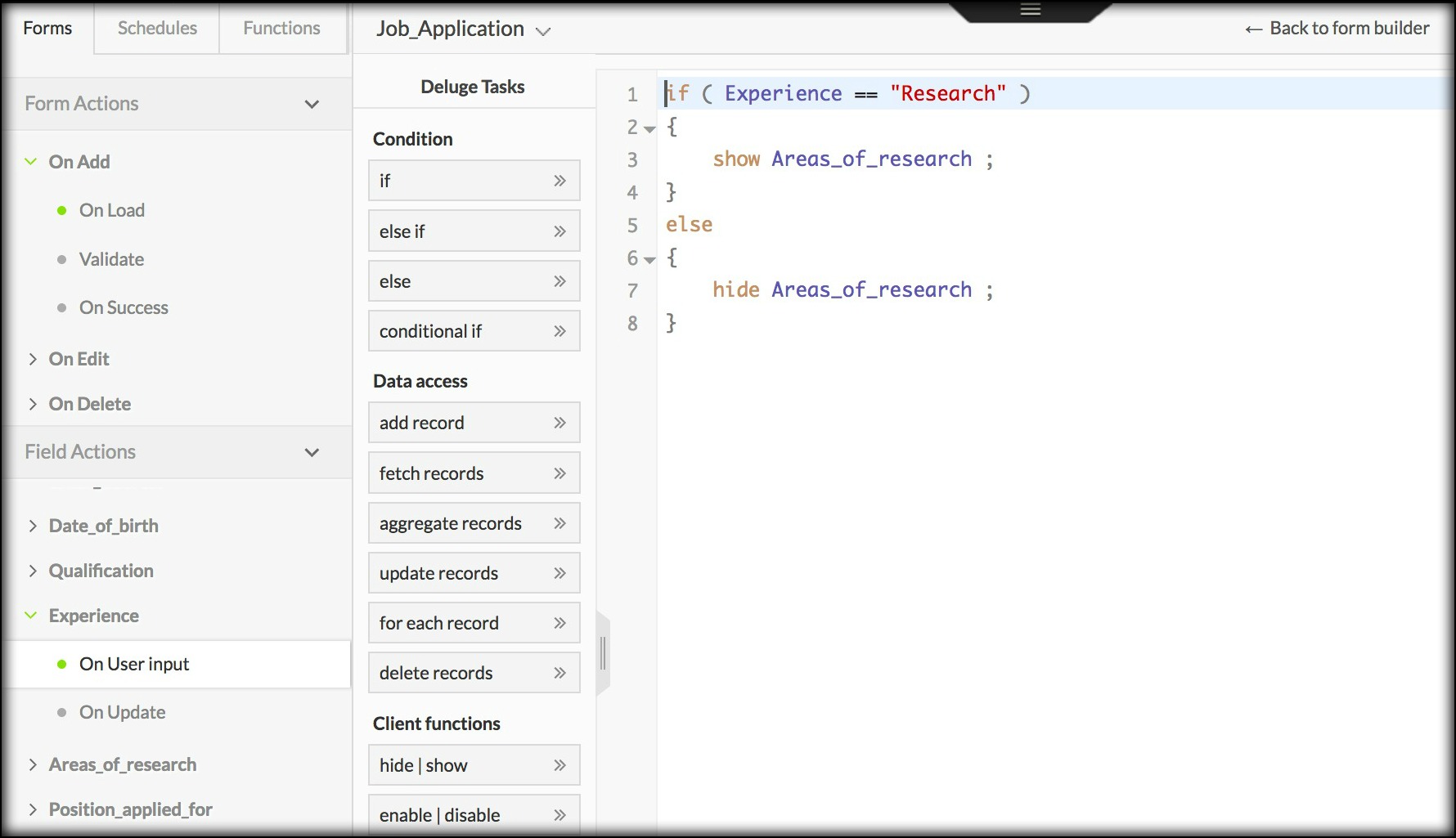Fold code block at line 2
Image resolution: width=1456 pixels, height=838 pixels.
(x=649, y=129)
